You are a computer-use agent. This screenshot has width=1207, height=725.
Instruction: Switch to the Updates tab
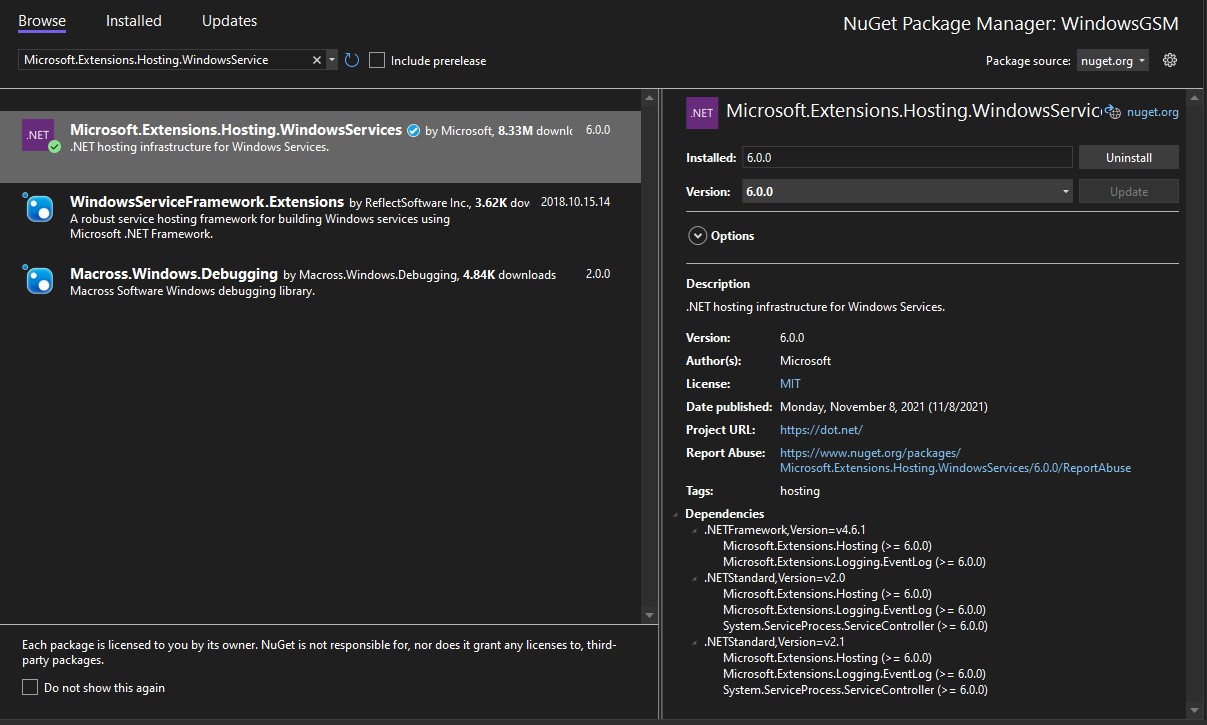click(x=229, y=20)
